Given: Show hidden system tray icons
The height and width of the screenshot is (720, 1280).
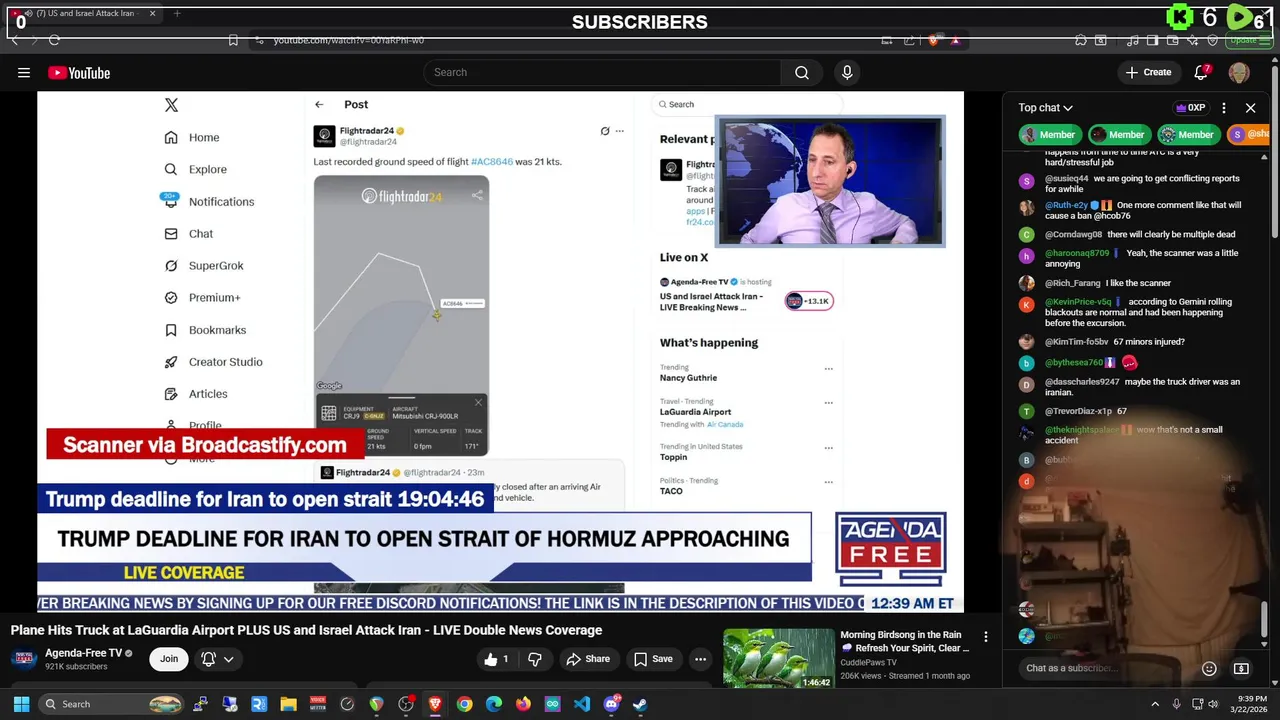Looking at the screenshot, I should [1155, 704].
